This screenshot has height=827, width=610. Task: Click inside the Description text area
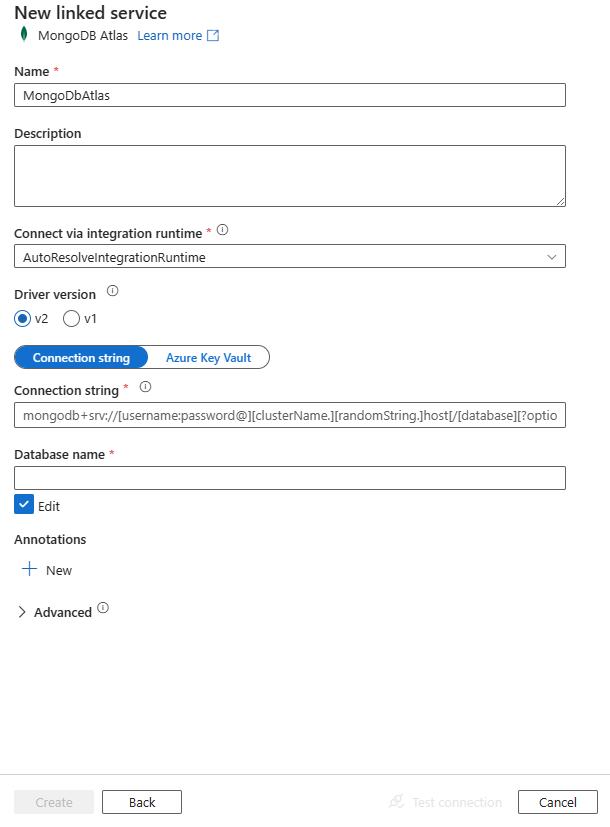tap(290, 175)
